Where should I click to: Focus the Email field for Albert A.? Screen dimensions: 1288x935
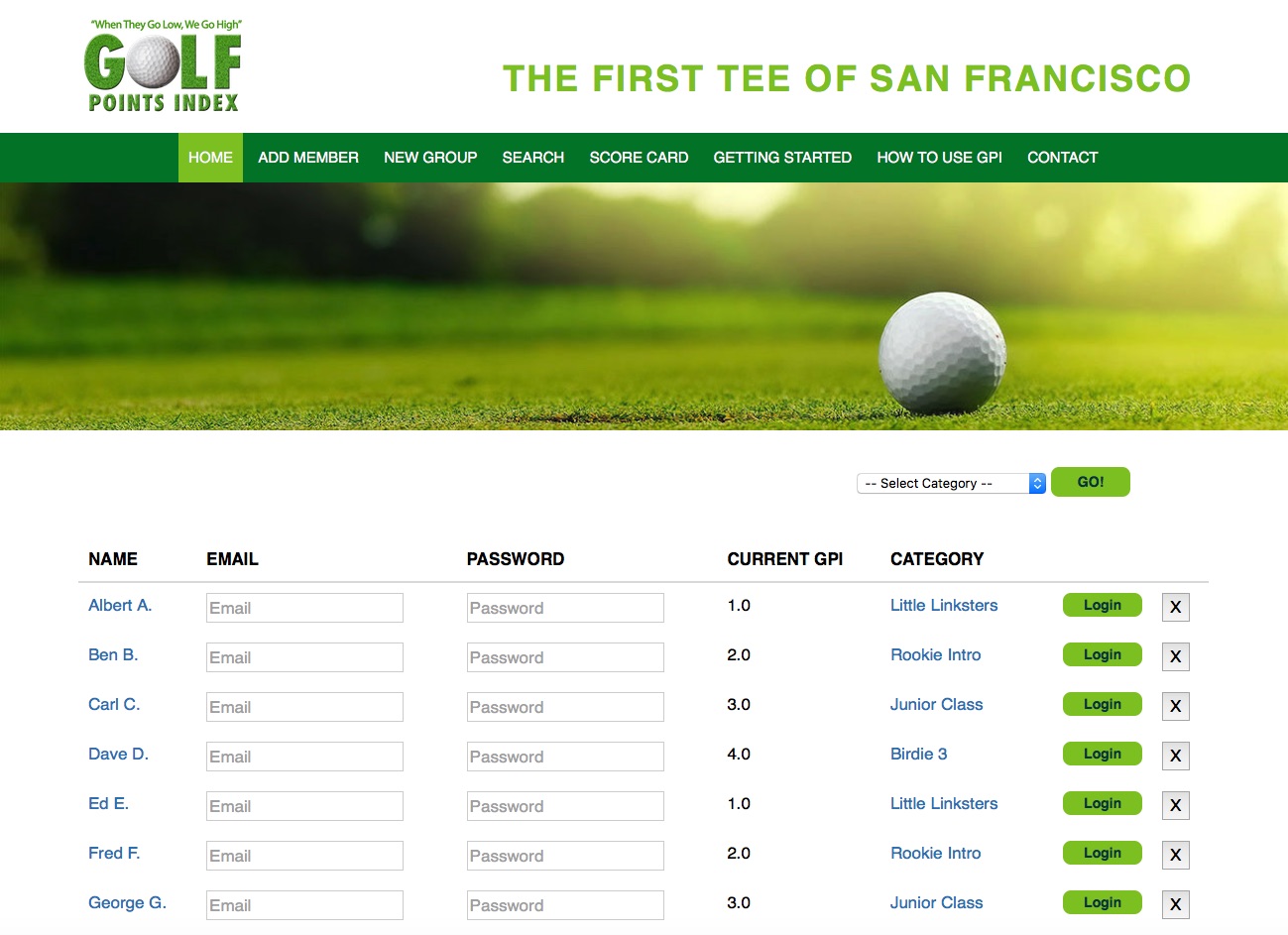click(304, 608)
